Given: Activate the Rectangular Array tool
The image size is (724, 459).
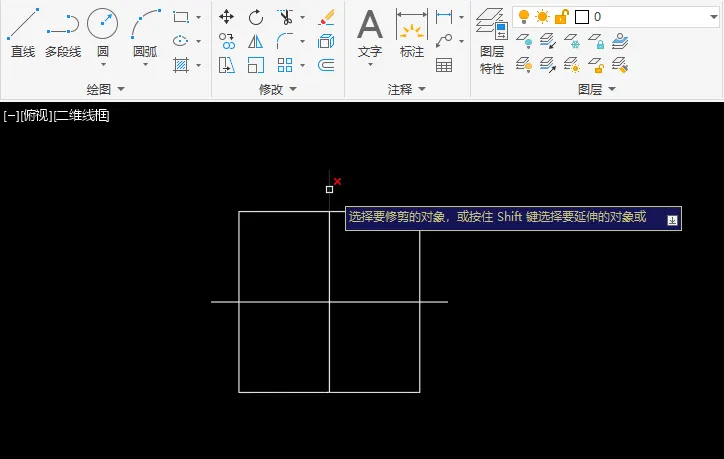Looking at the screenshot, I should [x=285, y=65].
